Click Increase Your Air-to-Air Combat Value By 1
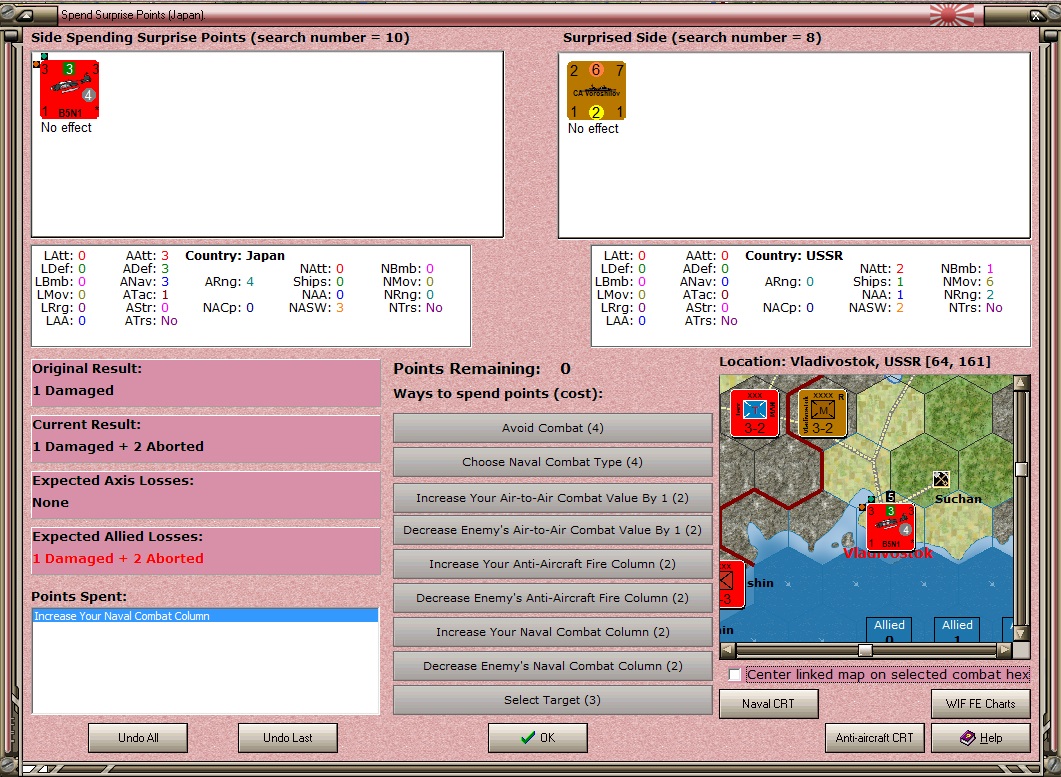 pyautogui.click(x=553, y=497)
